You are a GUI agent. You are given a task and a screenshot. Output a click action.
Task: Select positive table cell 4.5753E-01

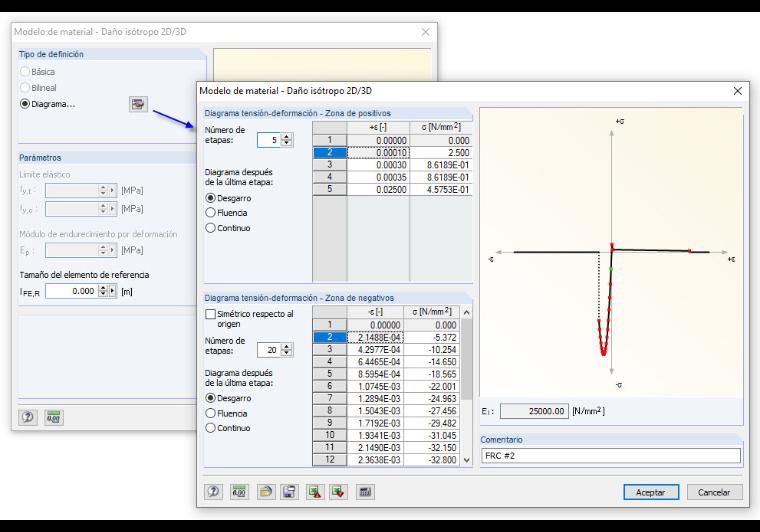pos(441,189)
